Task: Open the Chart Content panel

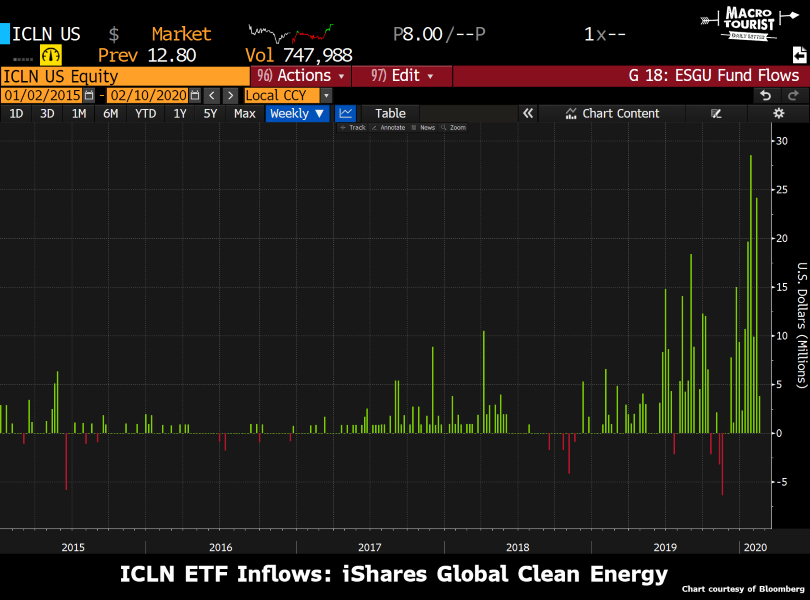Action: pyautogui.click(x=612, y=113)
